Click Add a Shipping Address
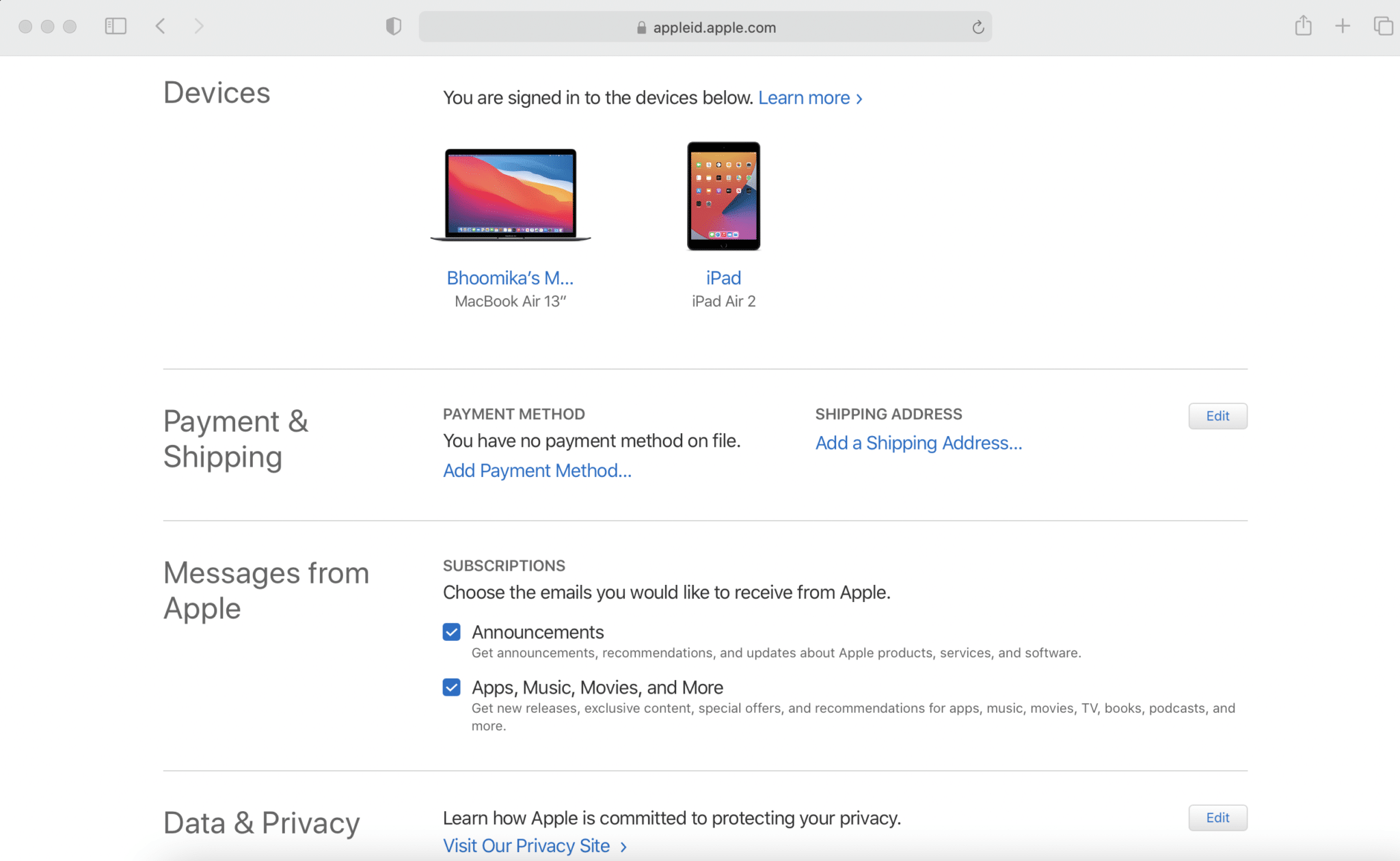Image resolution: width=1400 pixels, height=861 pixels. [x=918, y=443]
